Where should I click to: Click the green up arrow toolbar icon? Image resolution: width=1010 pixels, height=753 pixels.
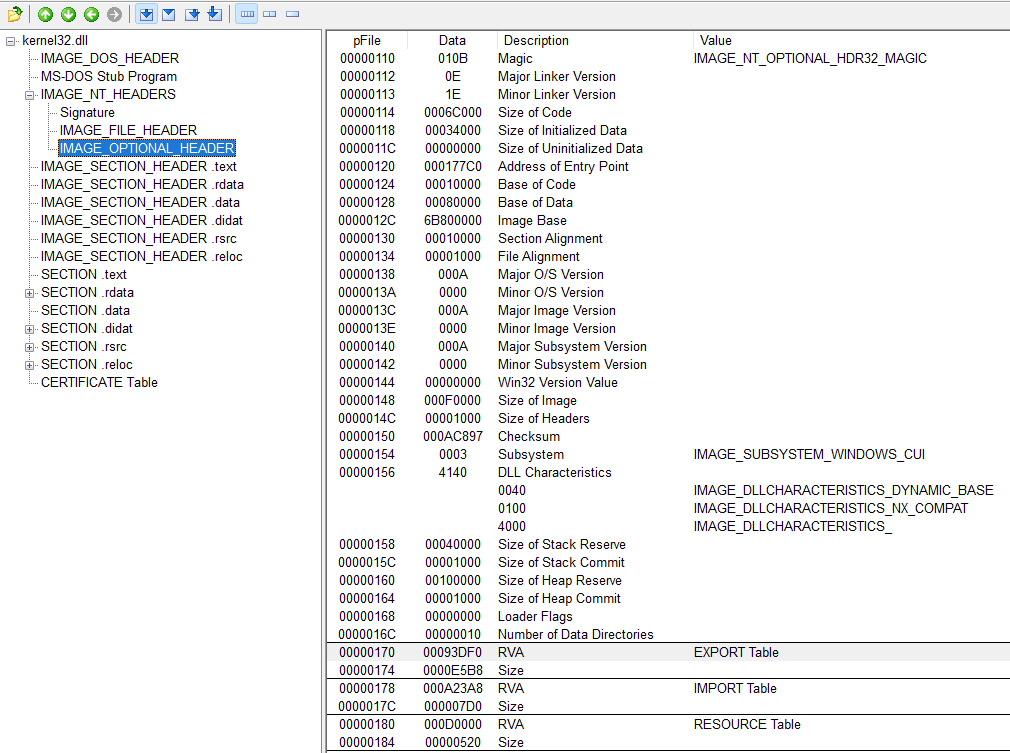[x=45, y=14]
